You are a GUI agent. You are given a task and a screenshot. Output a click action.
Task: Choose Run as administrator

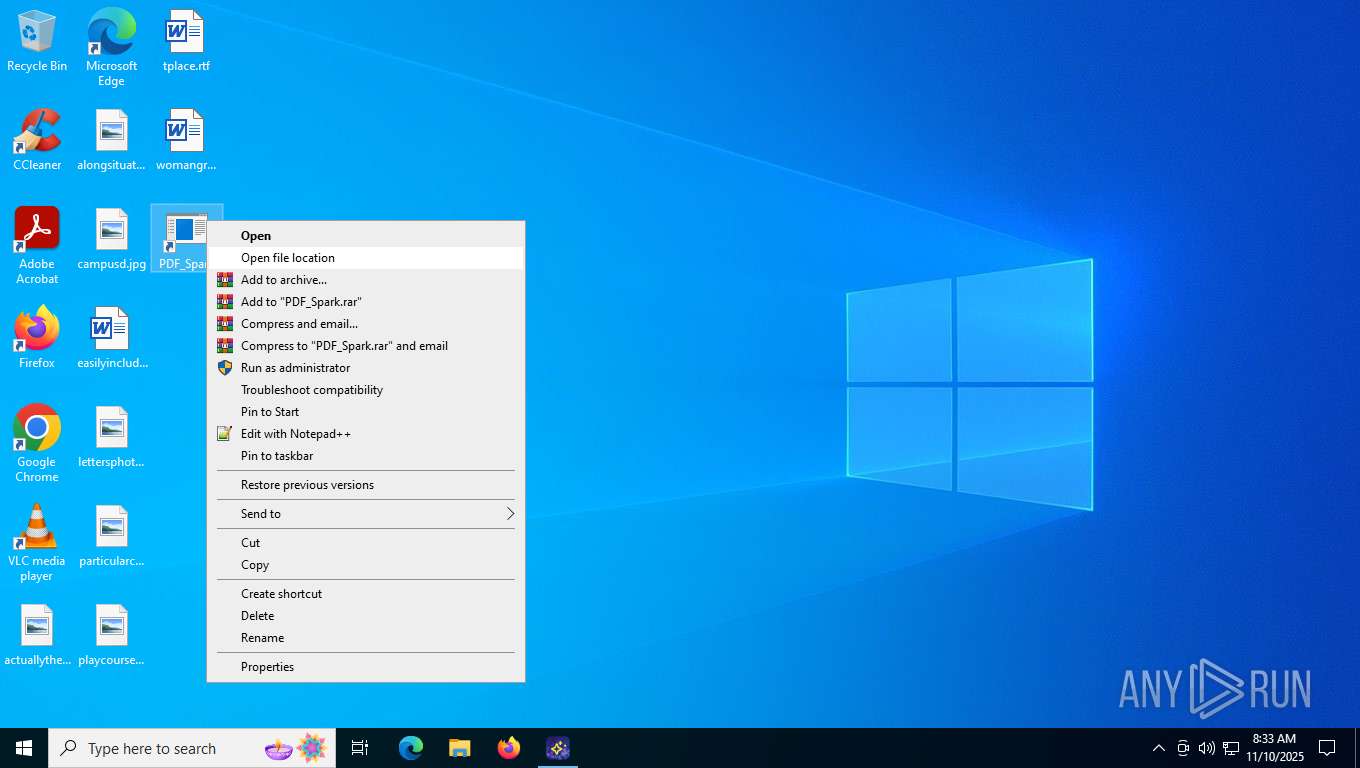[x=366, y=368]
